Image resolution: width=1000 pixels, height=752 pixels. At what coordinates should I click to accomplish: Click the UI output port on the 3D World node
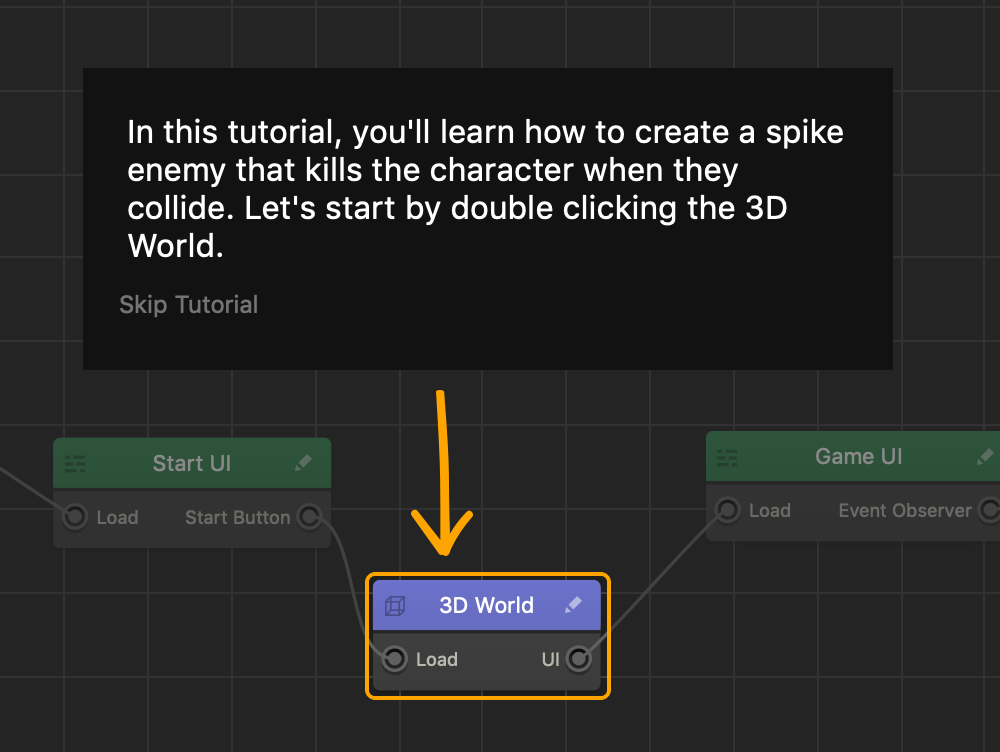[x=578, y=659]
